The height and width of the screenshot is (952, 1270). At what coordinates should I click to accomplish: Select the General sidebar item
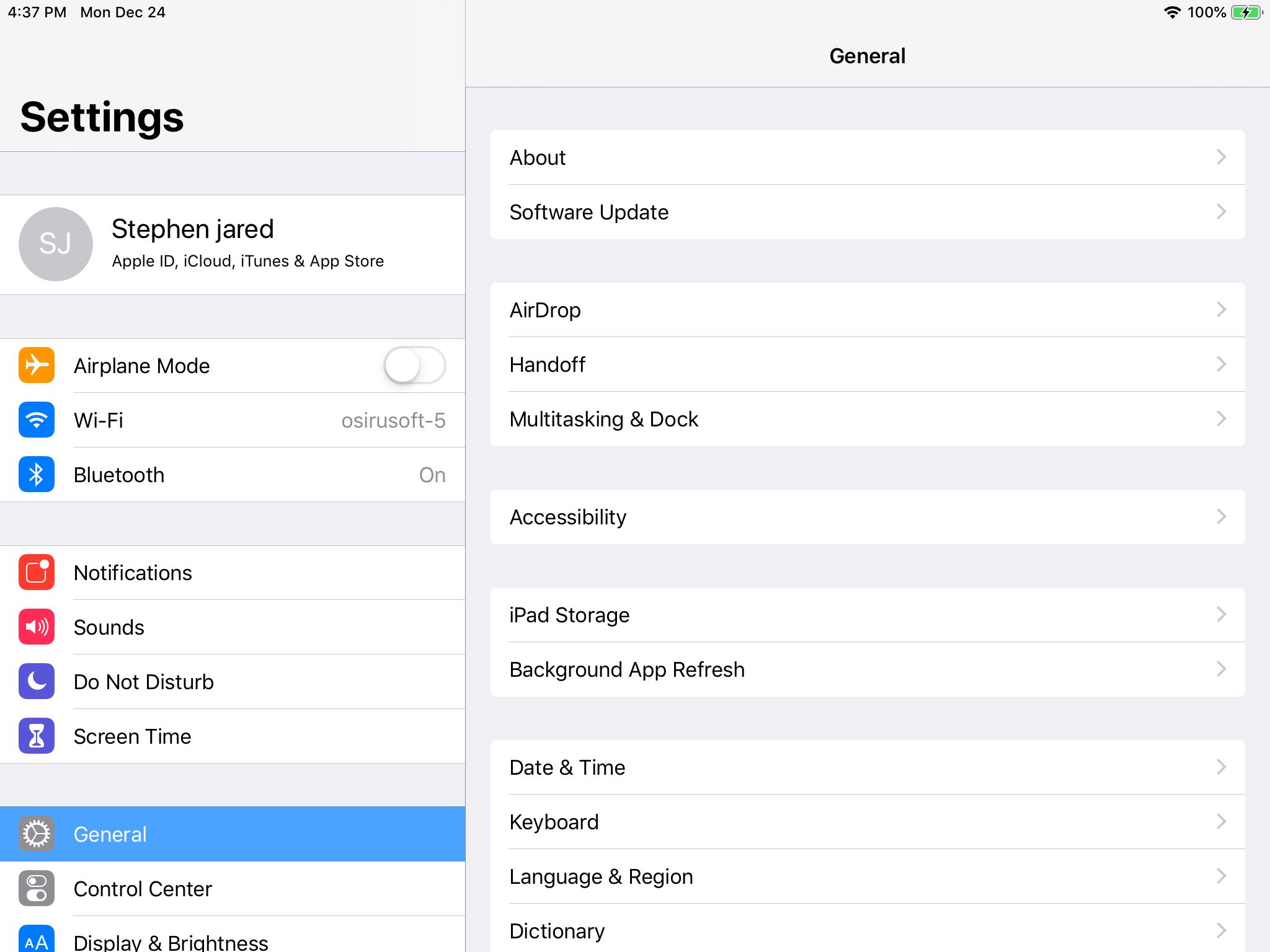pos(233,834)
